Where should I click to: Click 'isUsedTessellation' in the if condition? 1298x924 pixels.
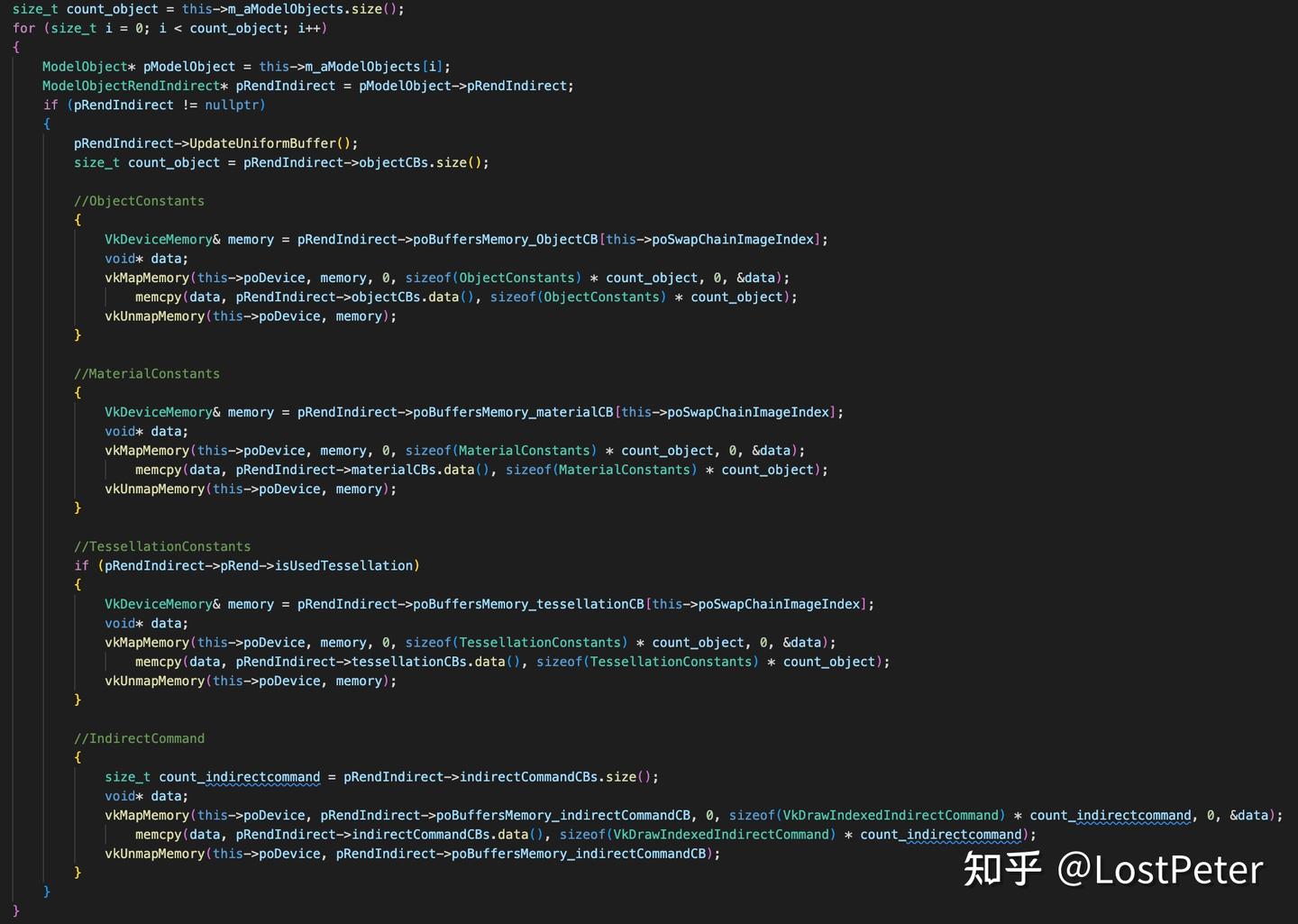point(343,565)
